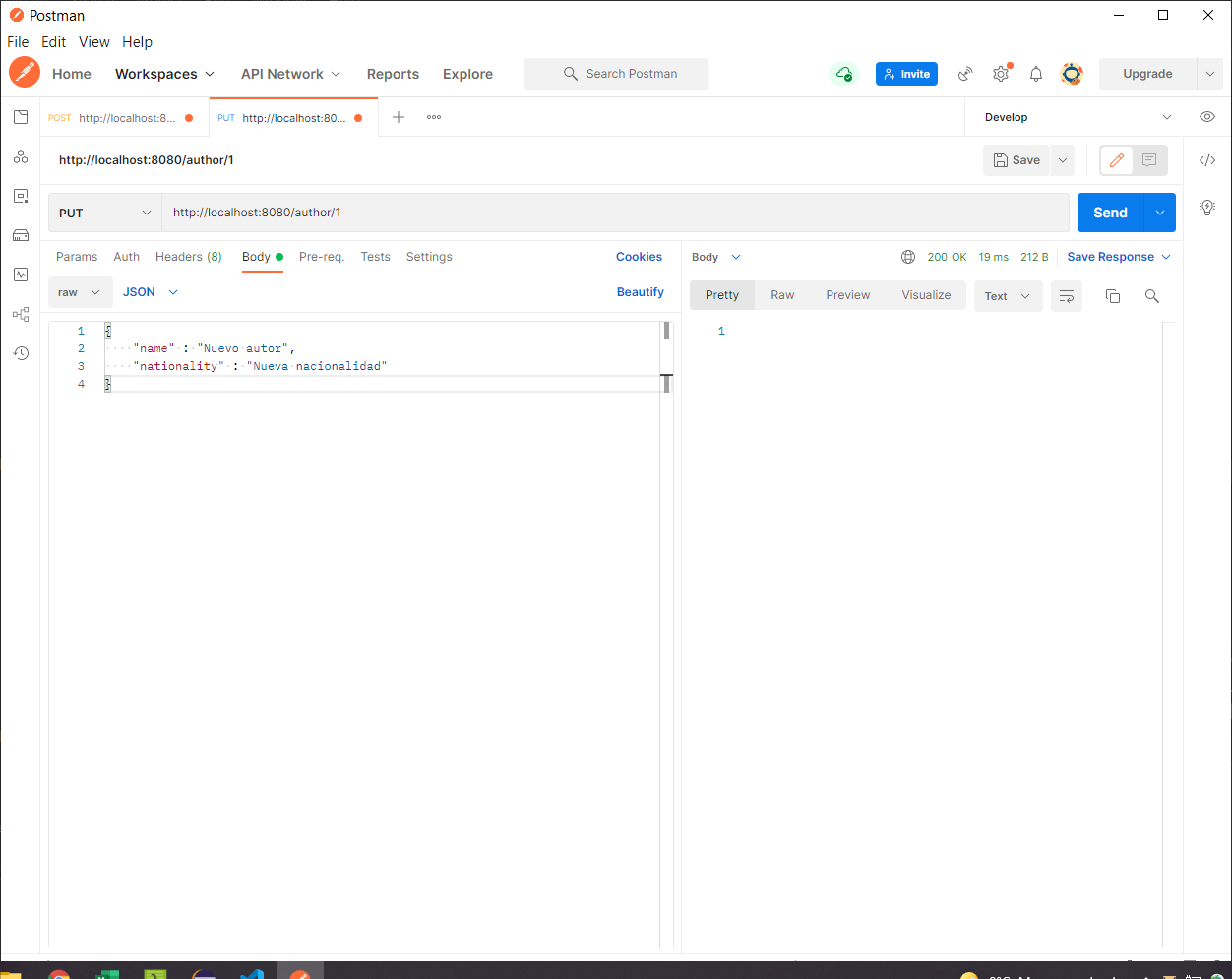Click the Beautify link
1232x979 pixels.
pyautogui.click(x=640, y=292)
